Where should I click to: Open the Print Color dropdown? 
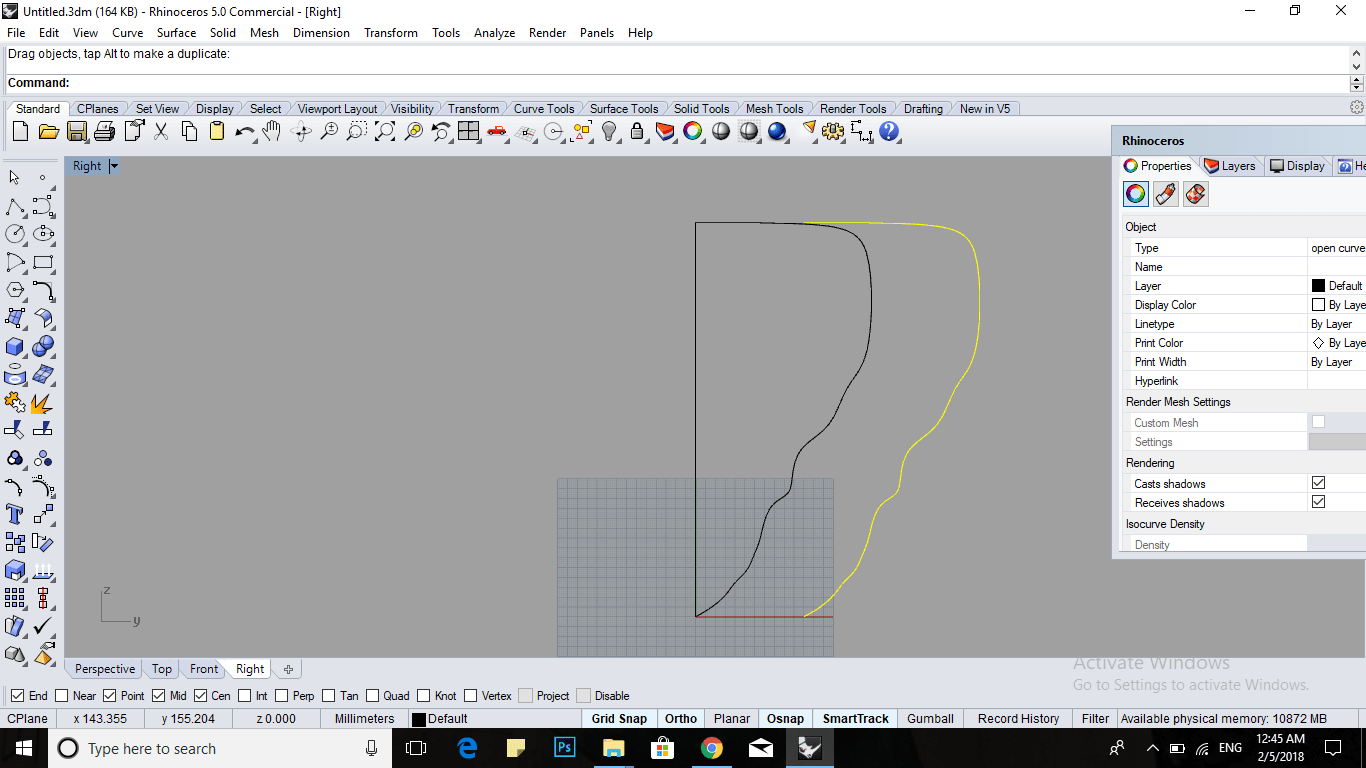[1337, 343]
